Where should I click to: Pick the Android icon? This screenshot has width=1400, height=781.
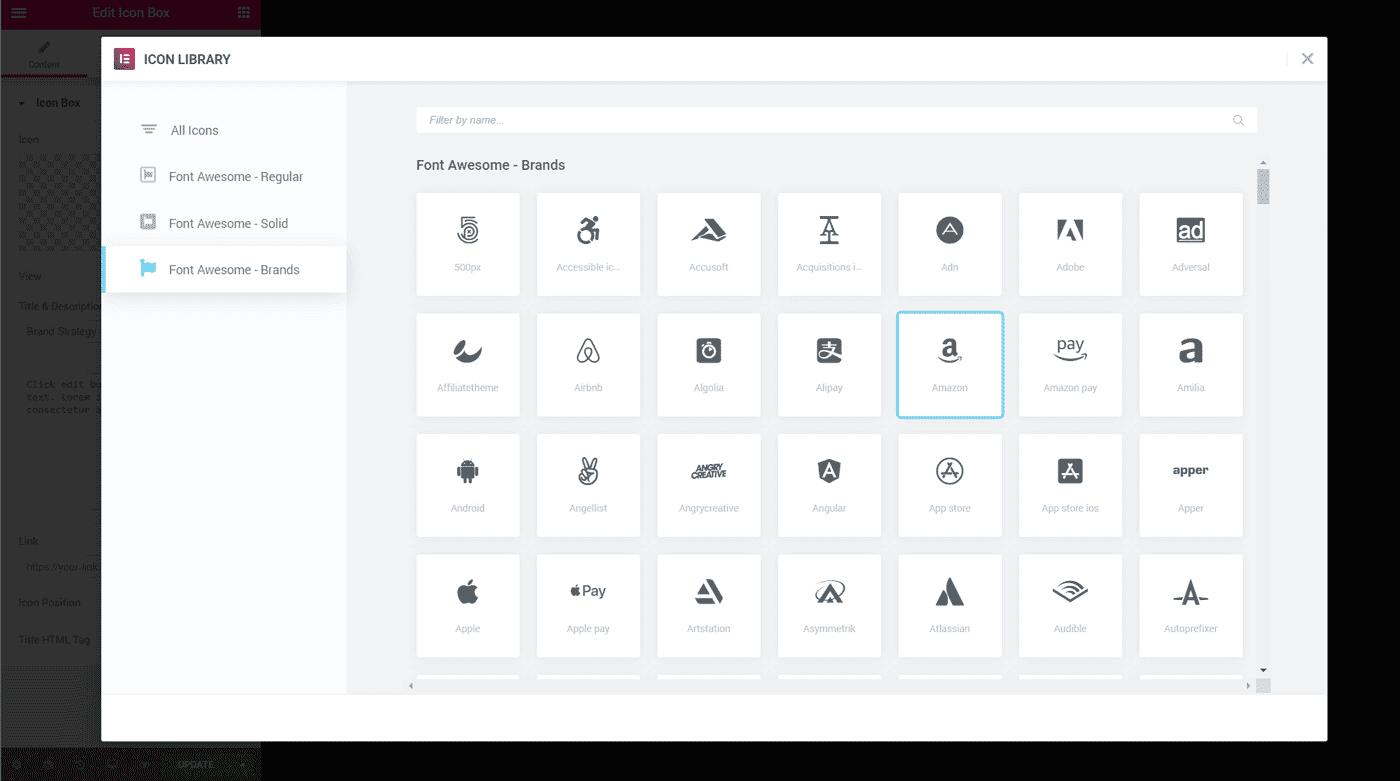tap(468, 485)
